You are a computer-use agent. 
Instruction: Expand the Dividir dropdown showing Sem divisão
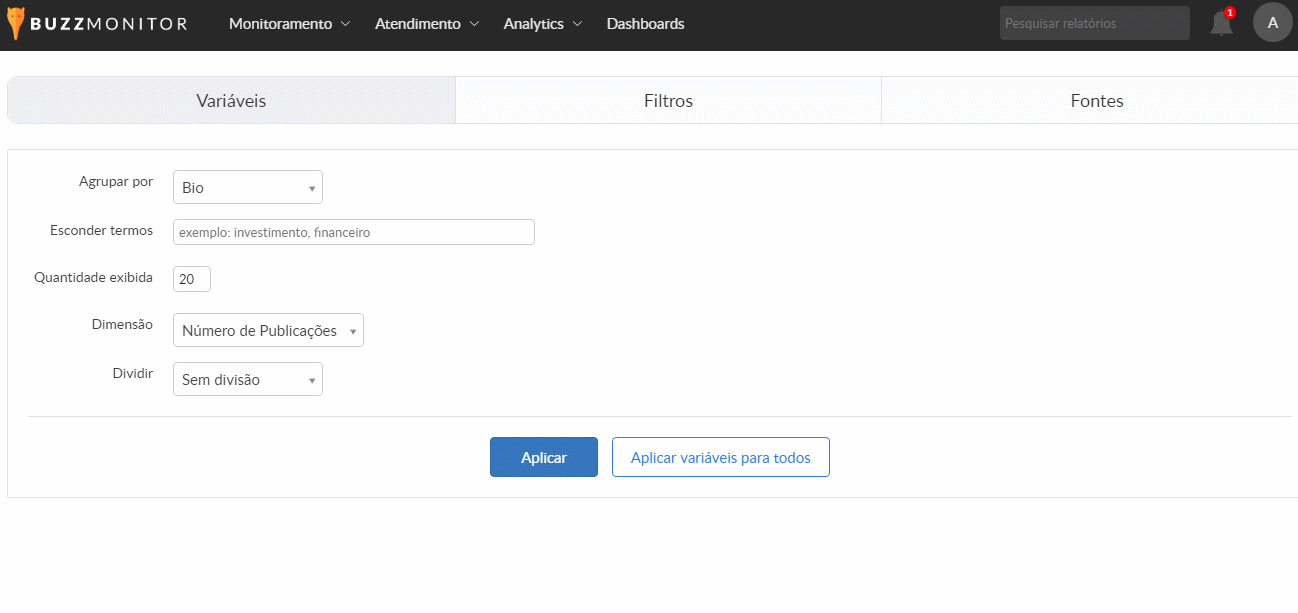coord(248,379)
